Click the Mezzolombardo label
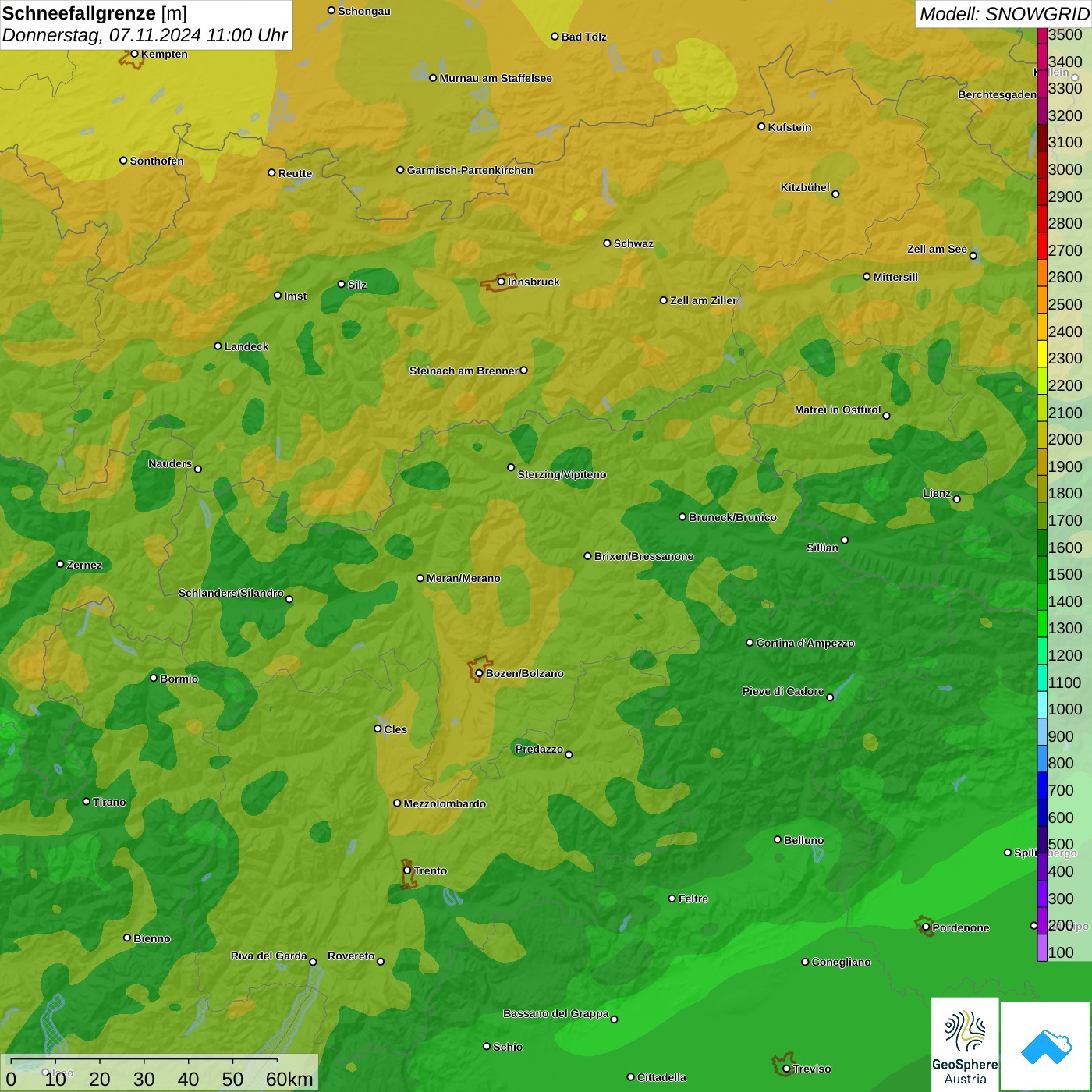The image size is (1092, 1092). (445, 803)
